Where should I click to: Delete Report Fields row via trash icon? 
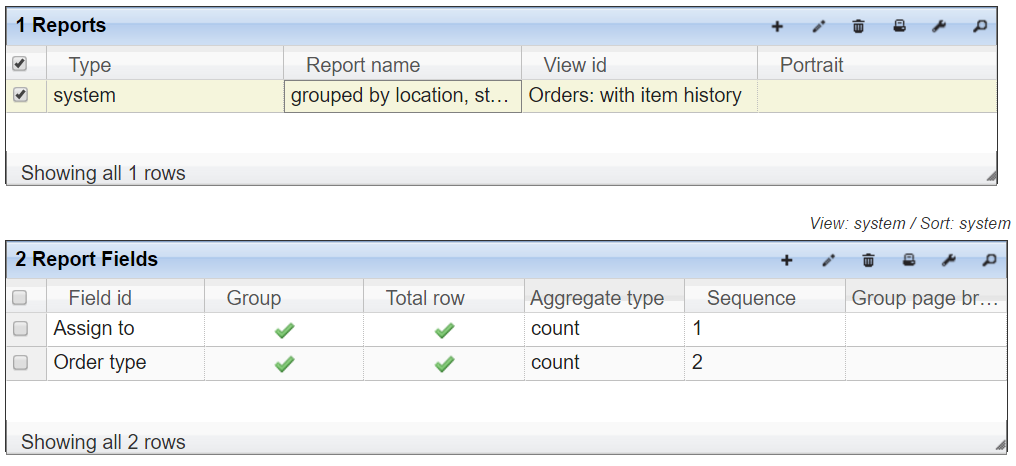(868, 261)
